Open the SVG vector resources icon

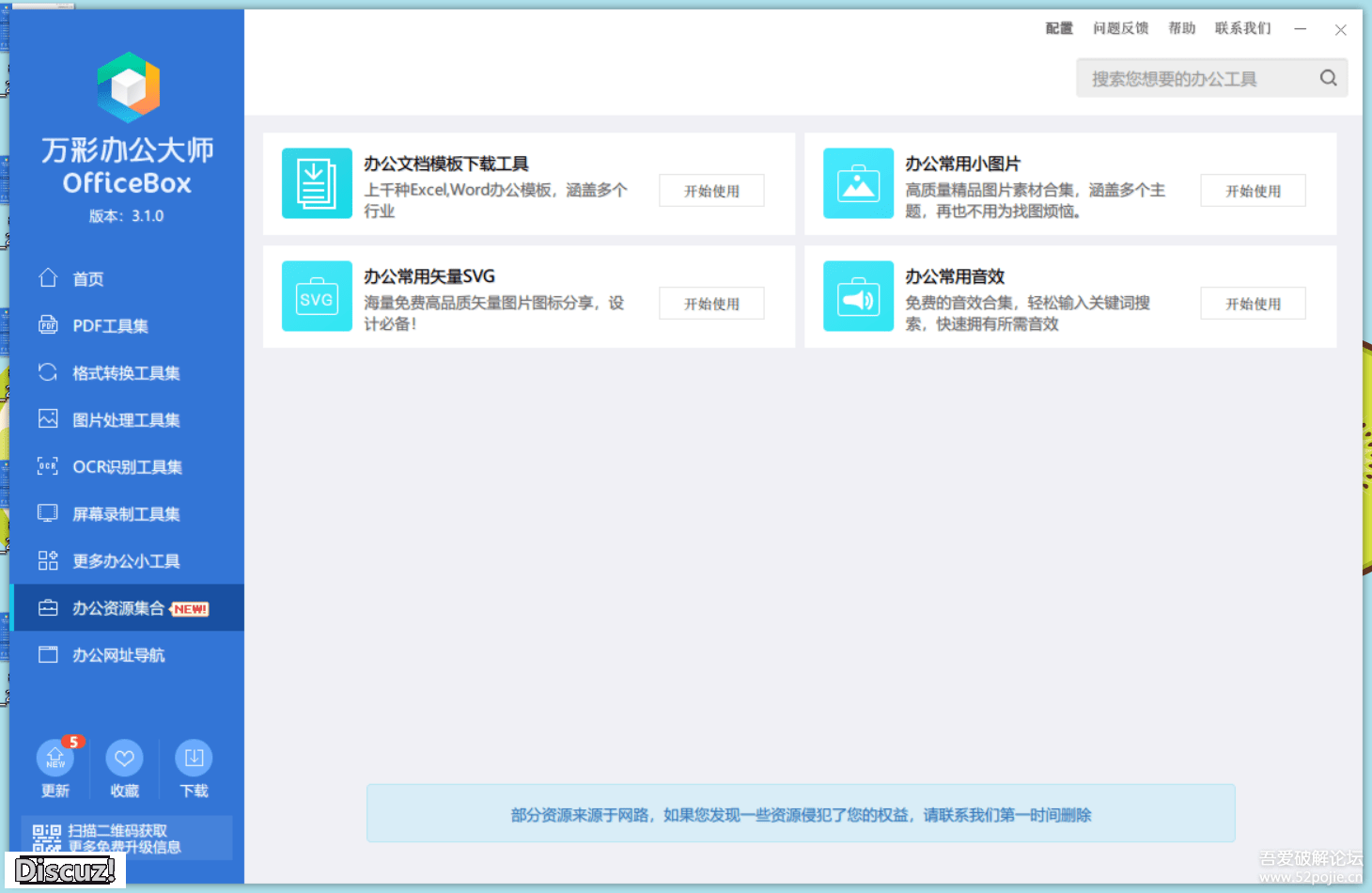click(317, 296)
